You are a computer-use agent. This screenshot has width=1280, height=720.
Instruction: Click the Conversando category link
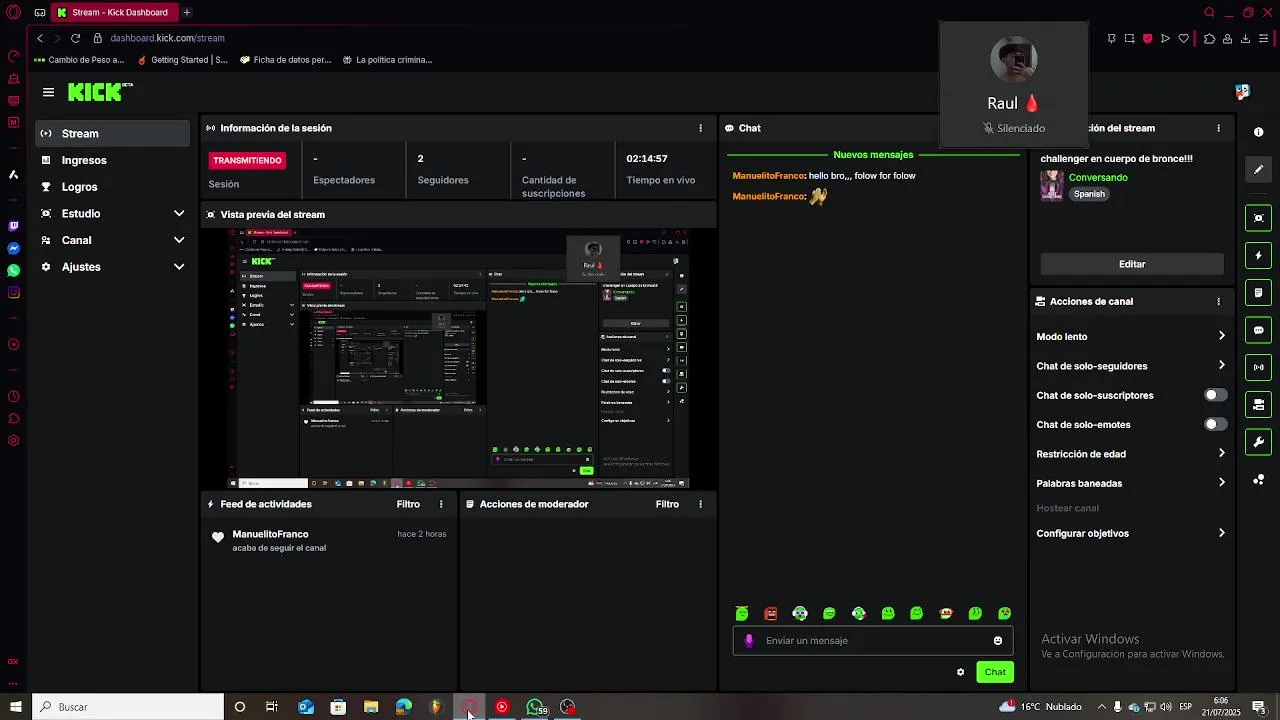pos(1098,178)
